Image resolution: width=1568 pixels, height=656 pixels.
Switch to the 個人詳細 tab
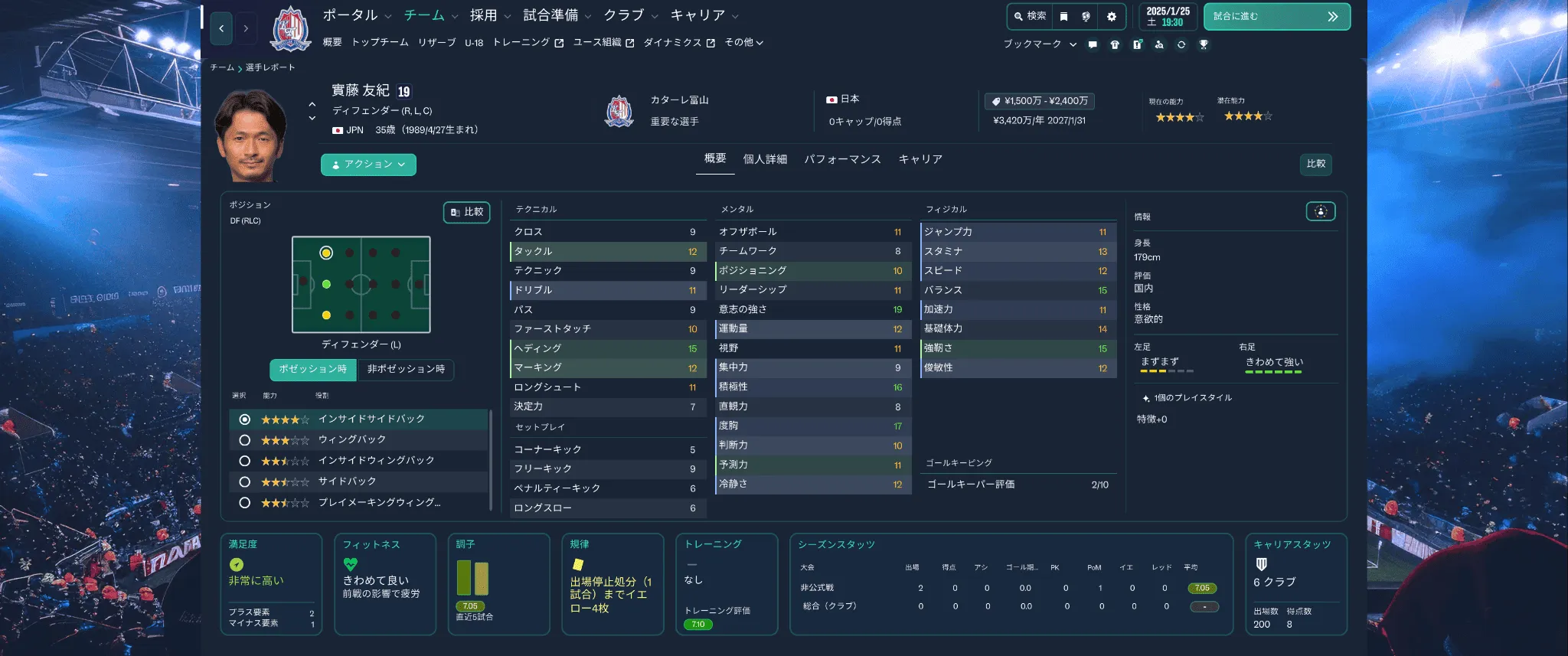point(765,159)
